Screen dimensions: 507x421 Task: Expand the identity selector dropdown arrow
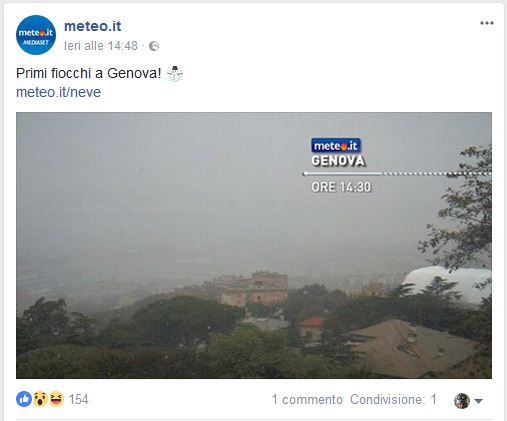coord(479,401)
